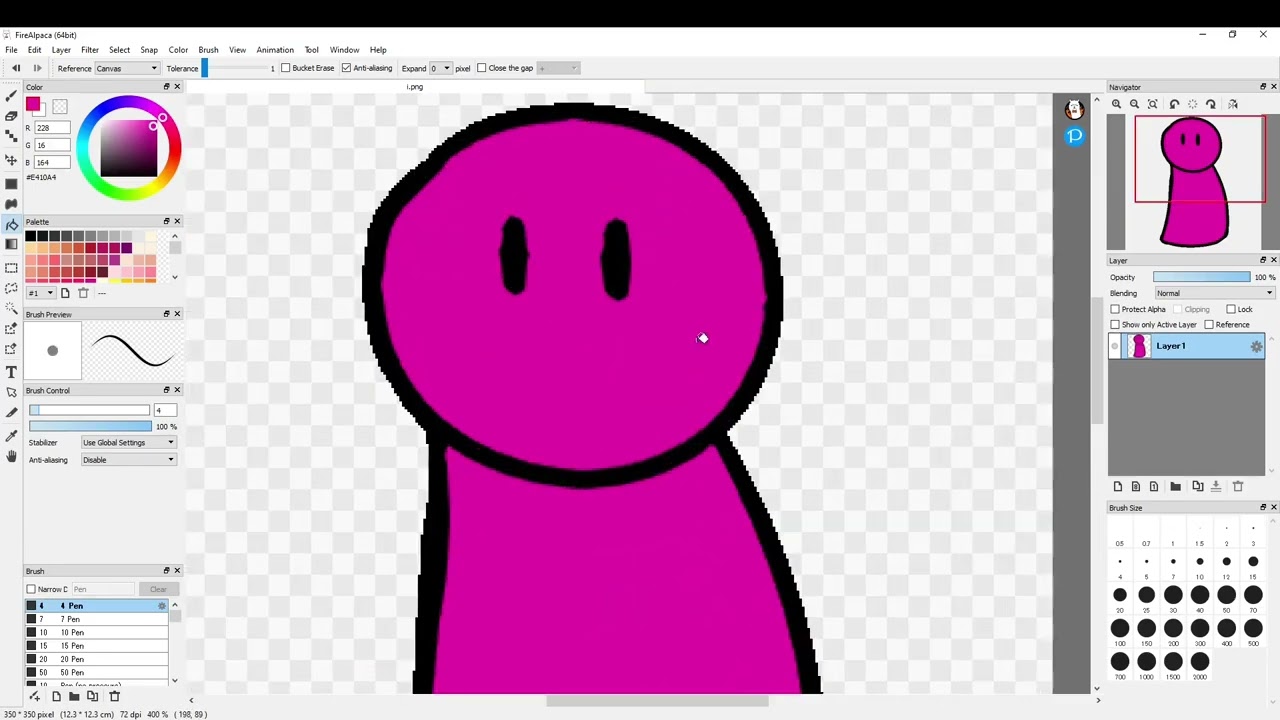Open the 4 Pen brush settings gear
Viewport: 1280px width, 720px height.
[162, 606]
